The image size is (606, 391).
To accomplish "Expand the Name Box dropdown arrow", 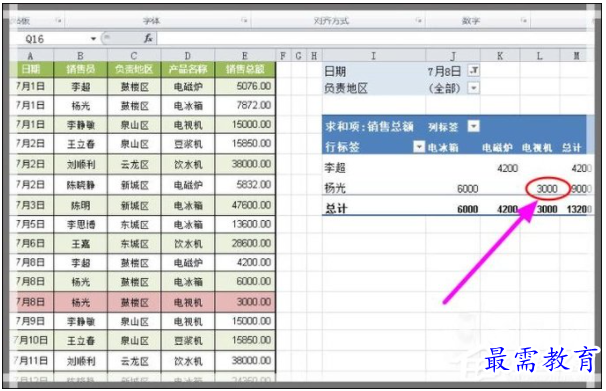I will tap(93, 39).
